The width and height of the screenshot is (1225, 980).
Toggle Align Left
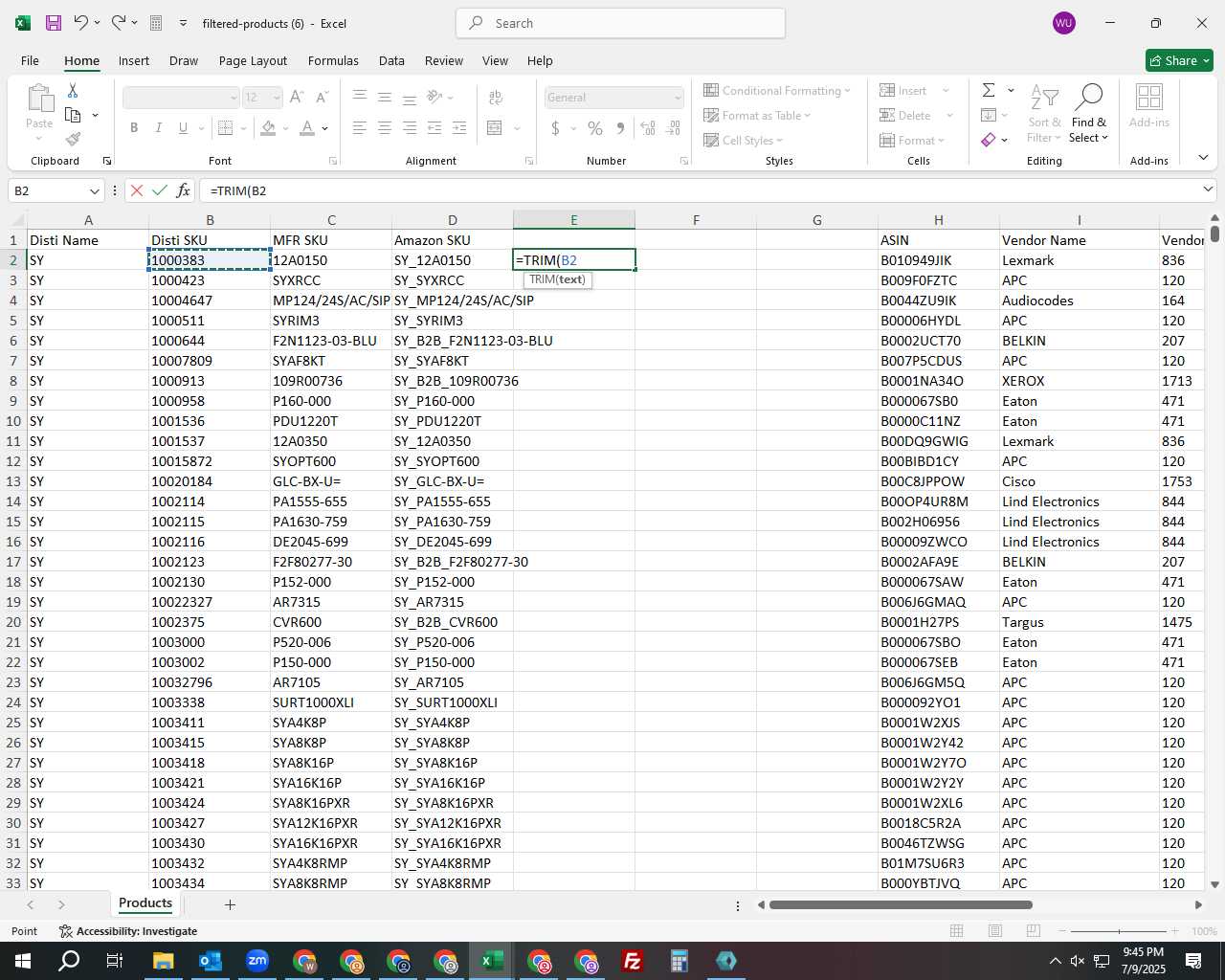[x=360, y=128]
